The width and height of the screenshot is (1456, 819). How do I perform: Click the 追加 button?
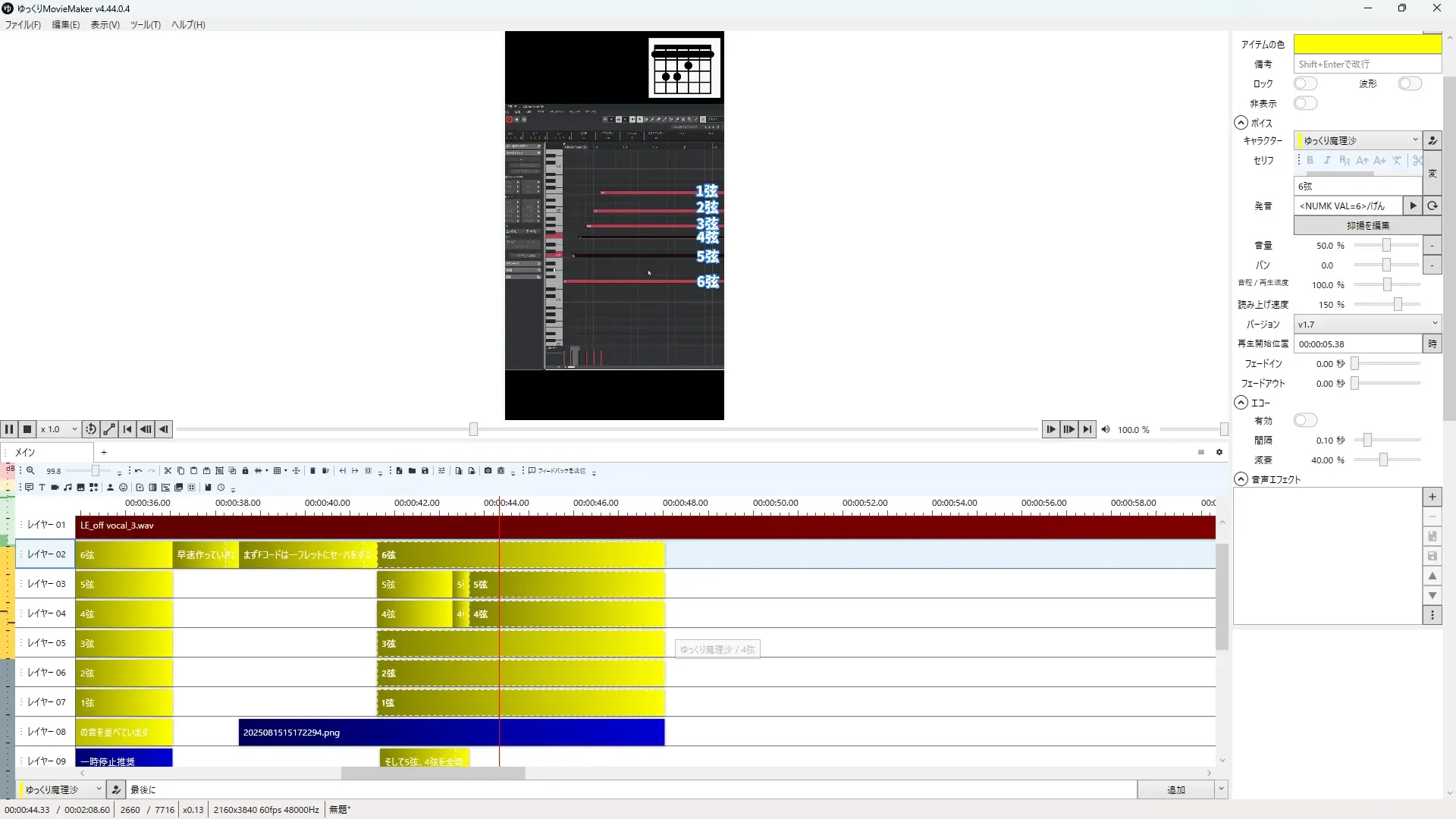coord(1175,789)
